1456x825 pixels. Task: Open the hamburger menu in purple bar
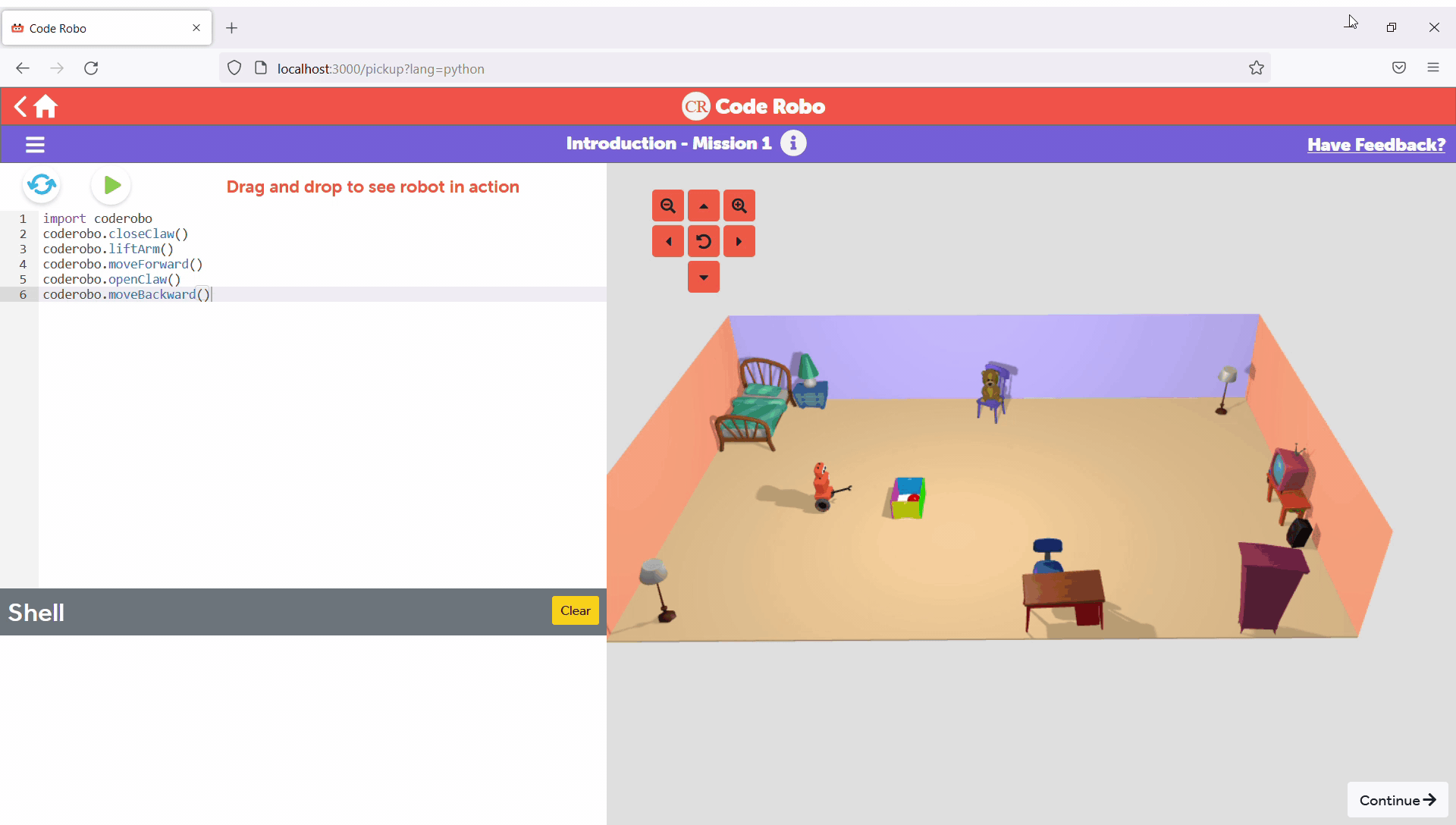click(35, 144)
